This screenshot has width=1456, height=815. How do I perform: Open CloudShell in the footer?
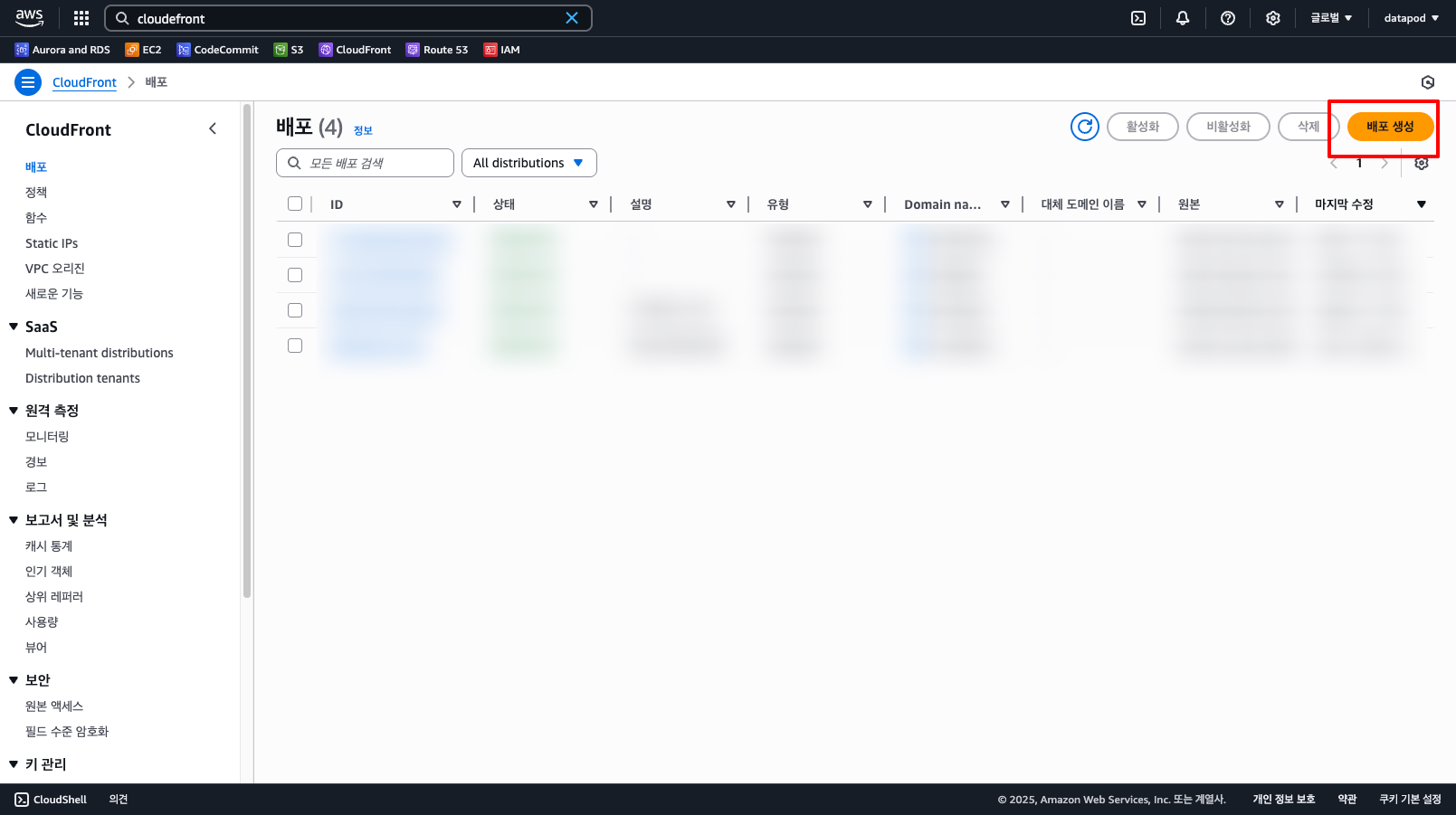click(51, 800)
